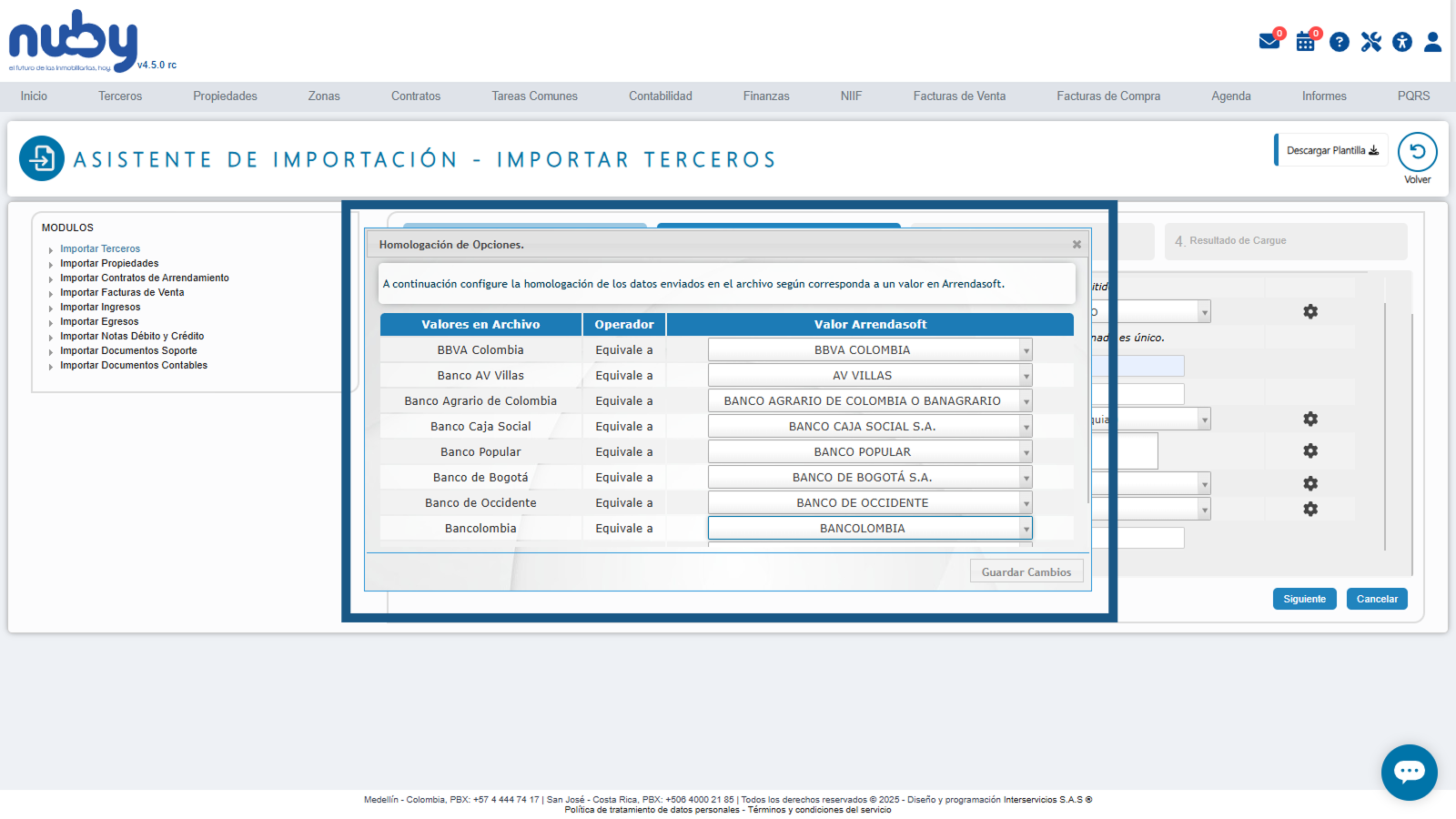Select Importar Contratos de Arrendamiento module
The width and height of the screenshot is (1456, 819).
coord(145,278)
